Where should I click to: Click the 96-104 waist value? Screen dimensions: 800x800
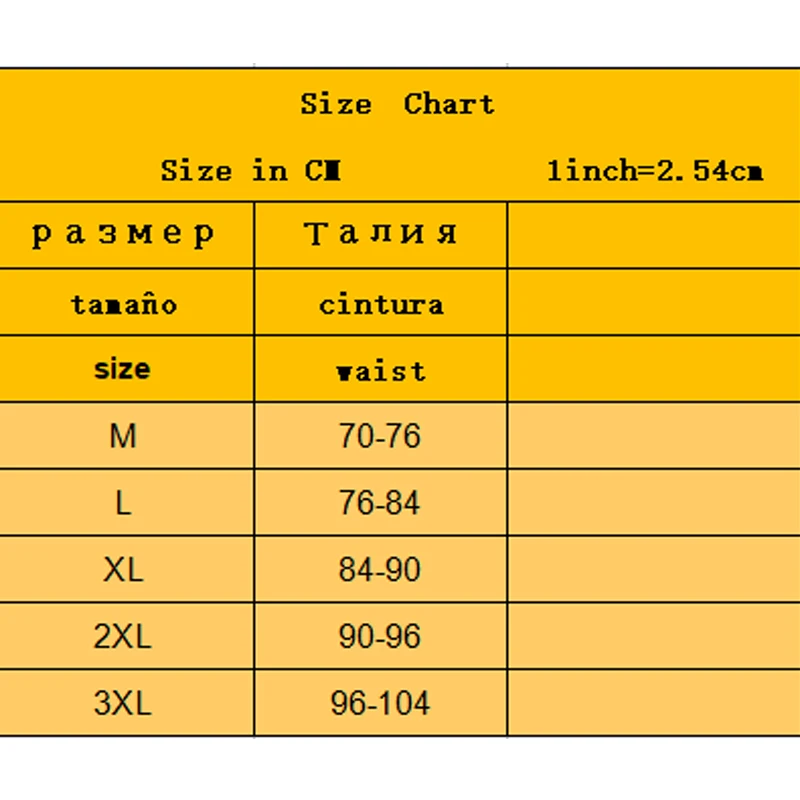pyautogui.click(x=380, y=704)
